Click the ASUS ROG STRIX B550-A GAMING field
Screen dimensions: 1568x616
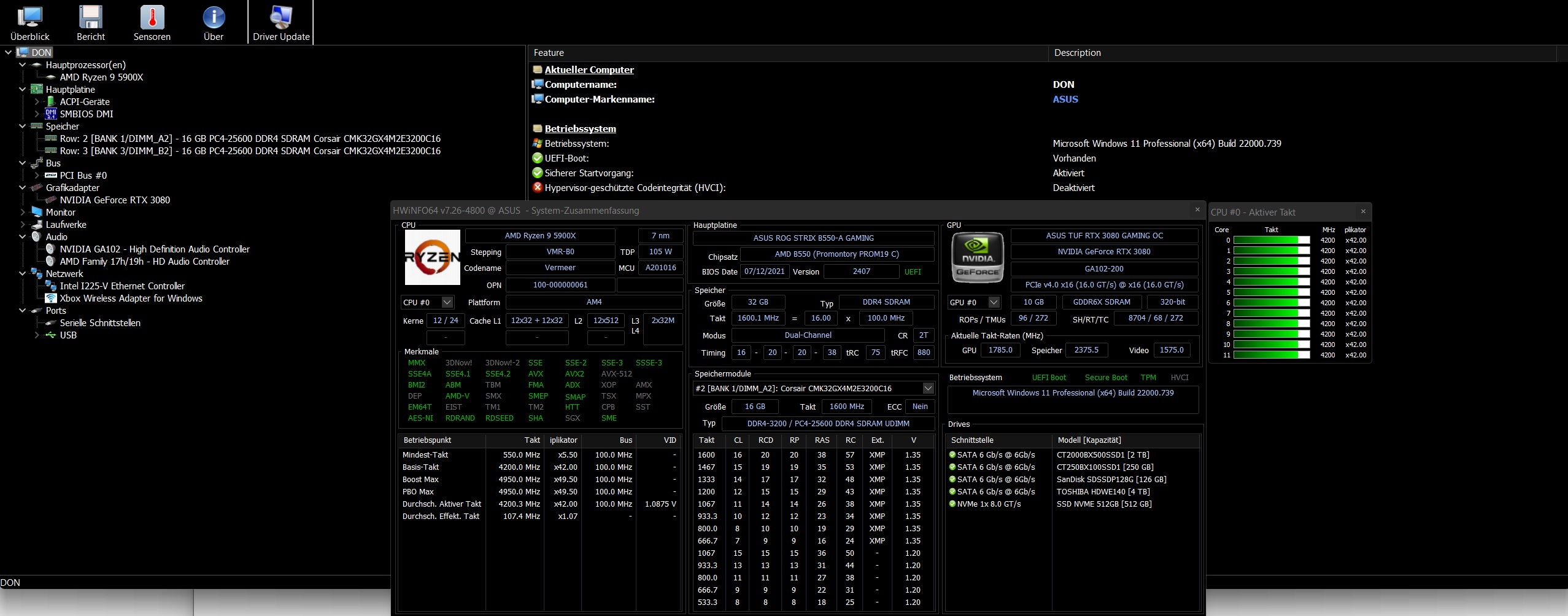pos(814,238)
